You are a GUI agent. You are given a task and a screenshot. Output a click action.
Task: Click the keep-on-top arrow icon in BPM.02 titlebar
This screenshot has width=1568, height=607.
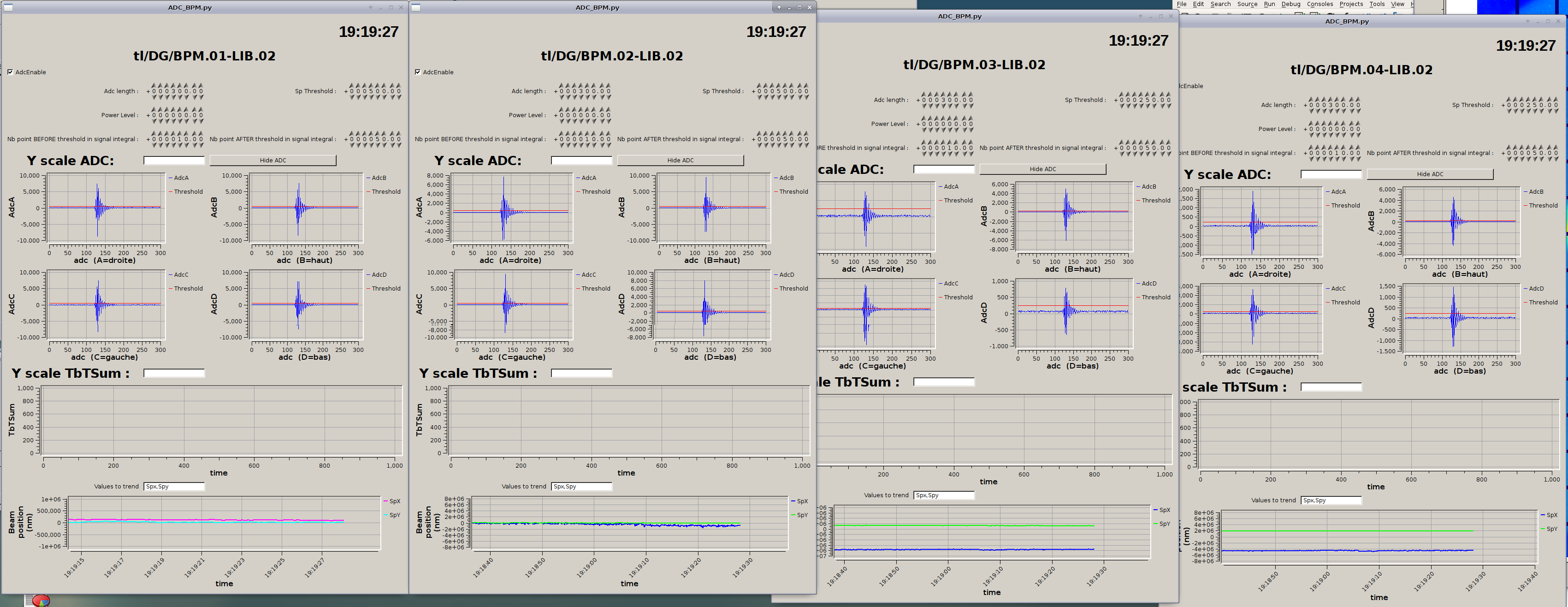779,7
